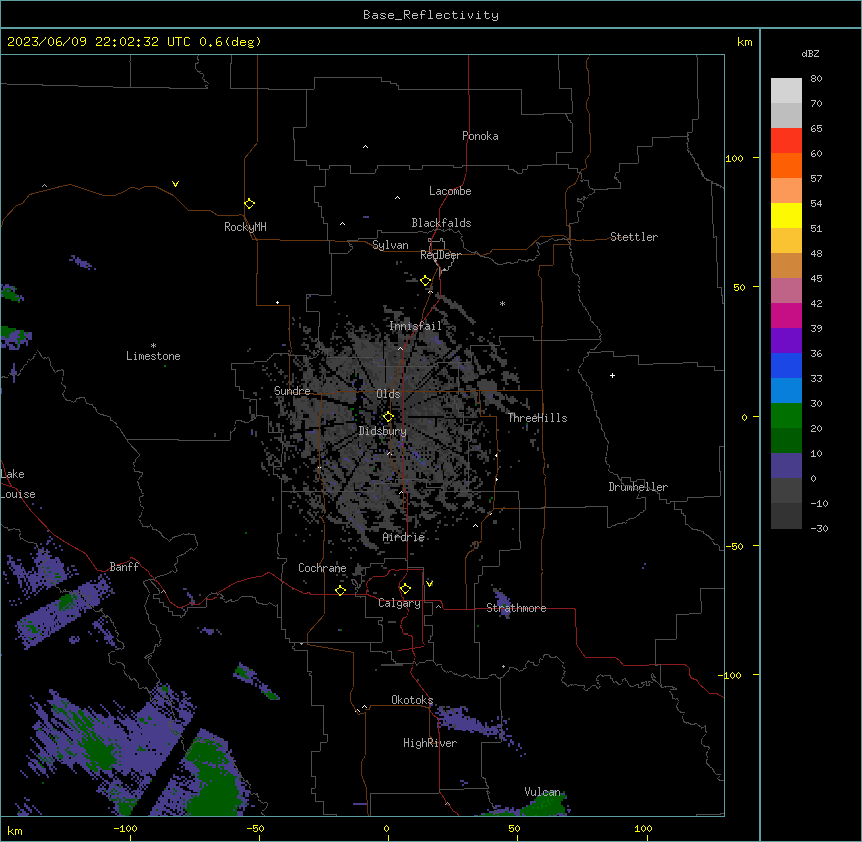The height and width of the screenshot is (842, 862).
Task: Click the white plus marker north of Drumheller
Action: pyautogui.click(x=612, y=375)
